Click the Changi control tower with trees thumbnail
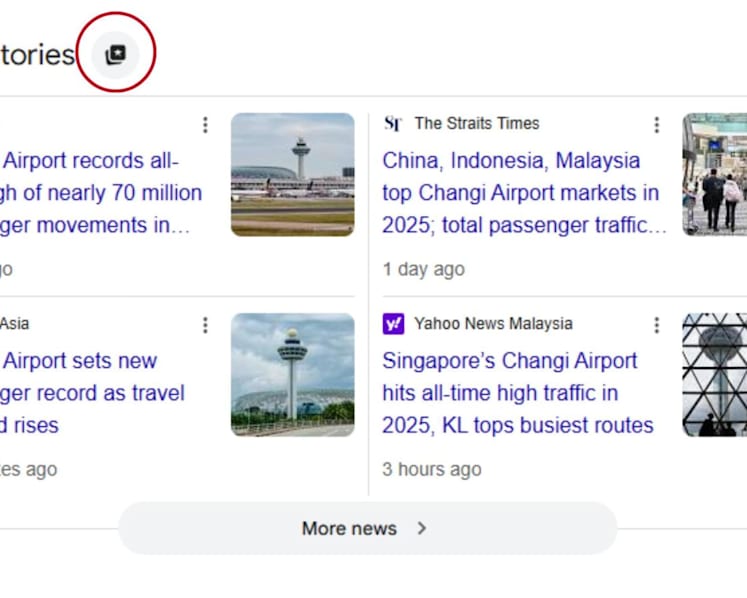747x598 pixels. pyautogui.click(x=293, y=375)
